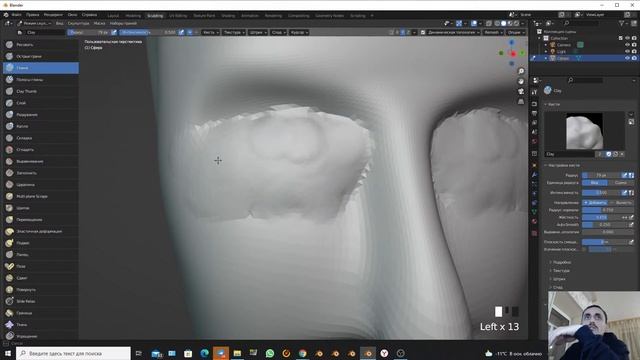Click the Интенсивность slider in tool header
Viewport: 640px width, 360px height.
pos(148,32)
